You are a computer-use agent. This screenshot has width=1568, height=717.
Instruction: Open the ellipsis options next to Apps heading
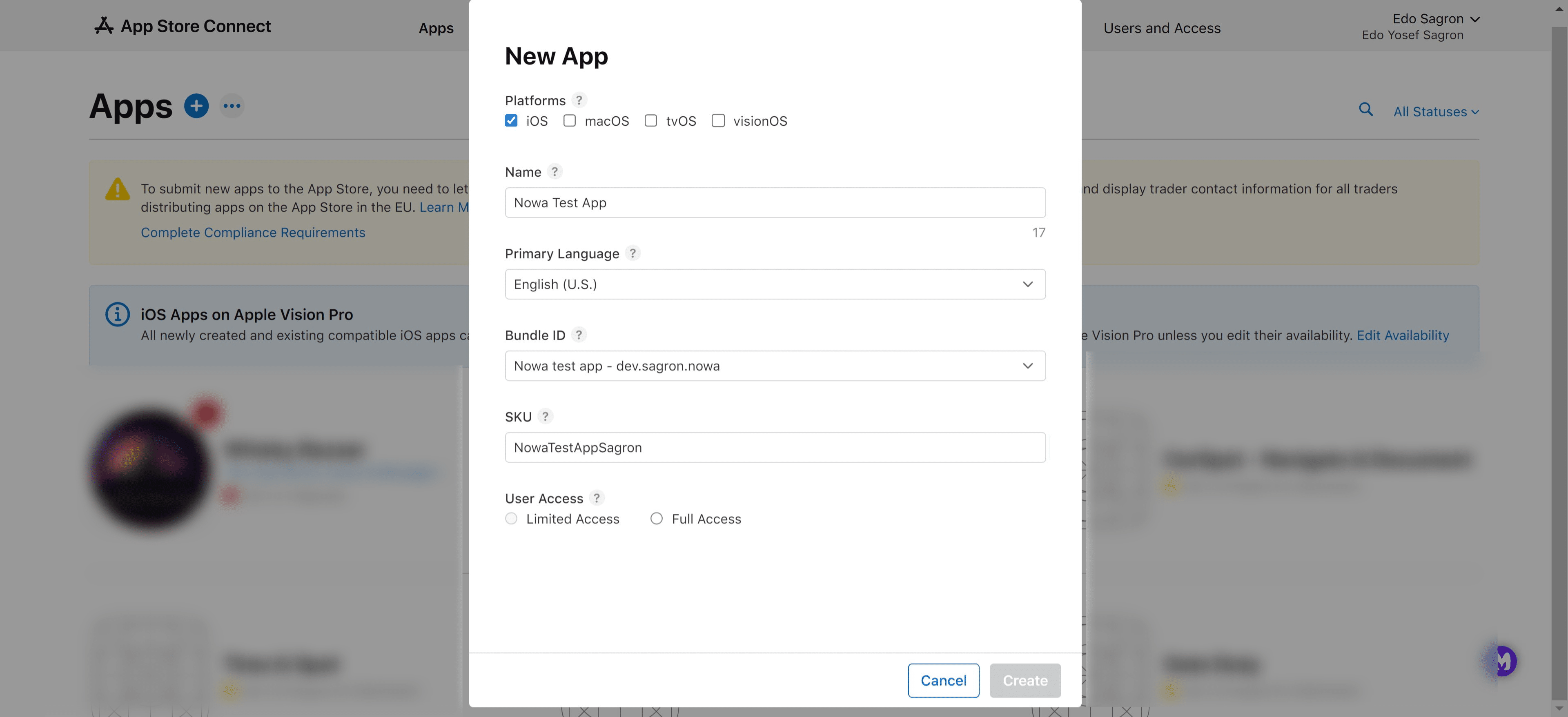pyautogui.click(x=231, y=105)
